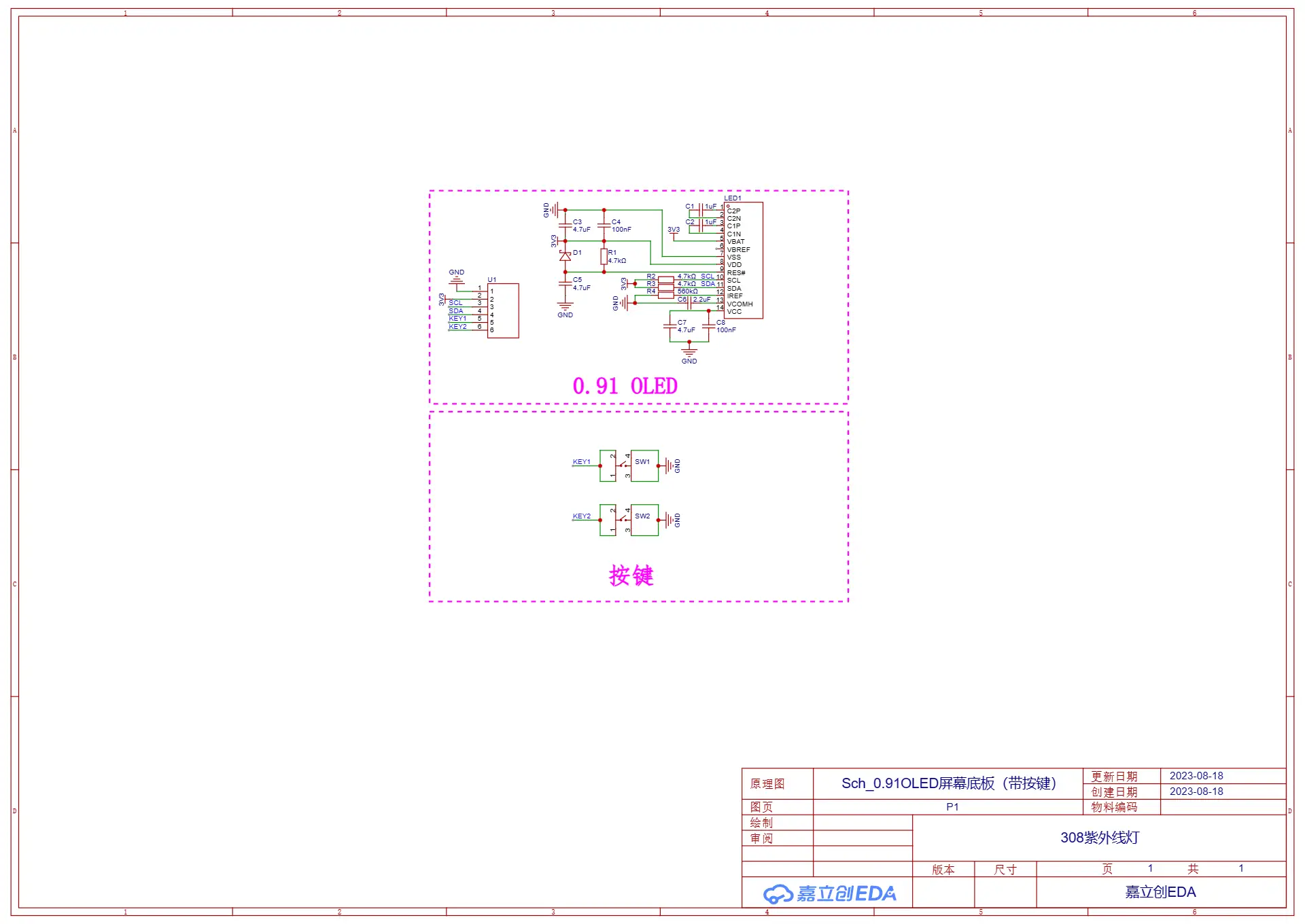The height and width of the screenshot is (924, 1305).
Task: Select 3V3 power flag left of R2
Action: [628, 284]
